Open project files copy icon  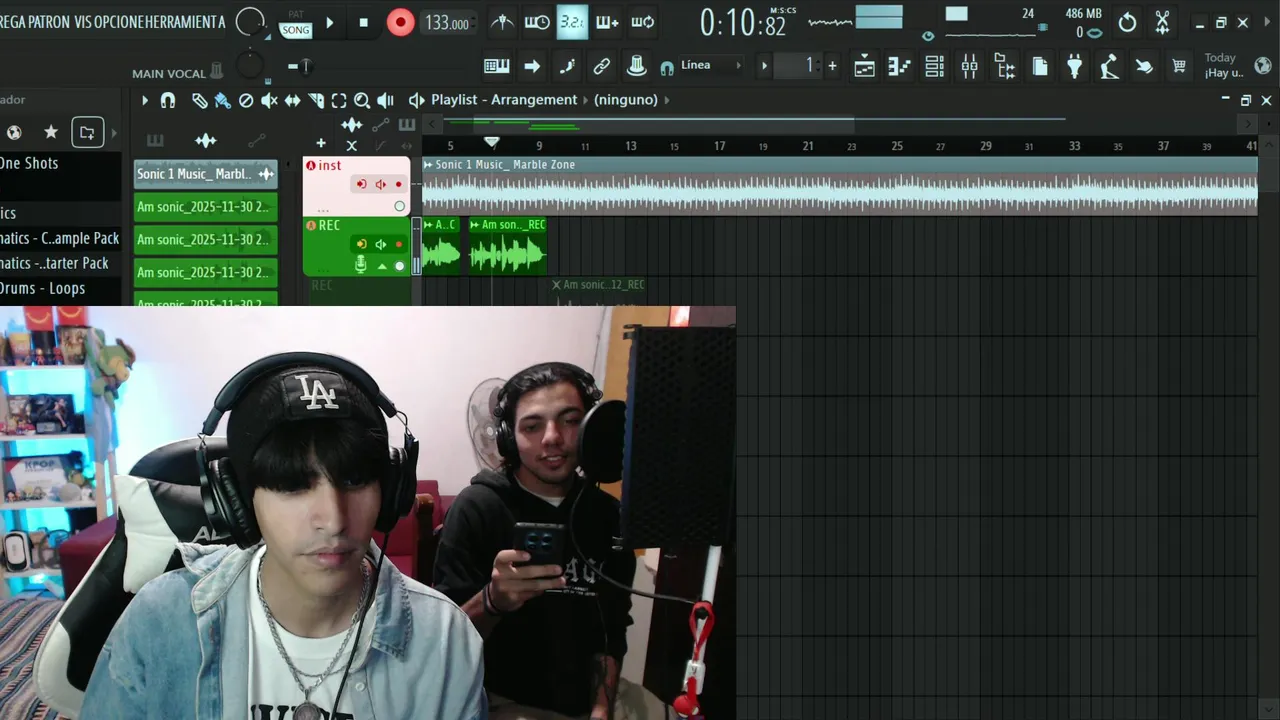pyautogui.click(x=1040, y=66)
